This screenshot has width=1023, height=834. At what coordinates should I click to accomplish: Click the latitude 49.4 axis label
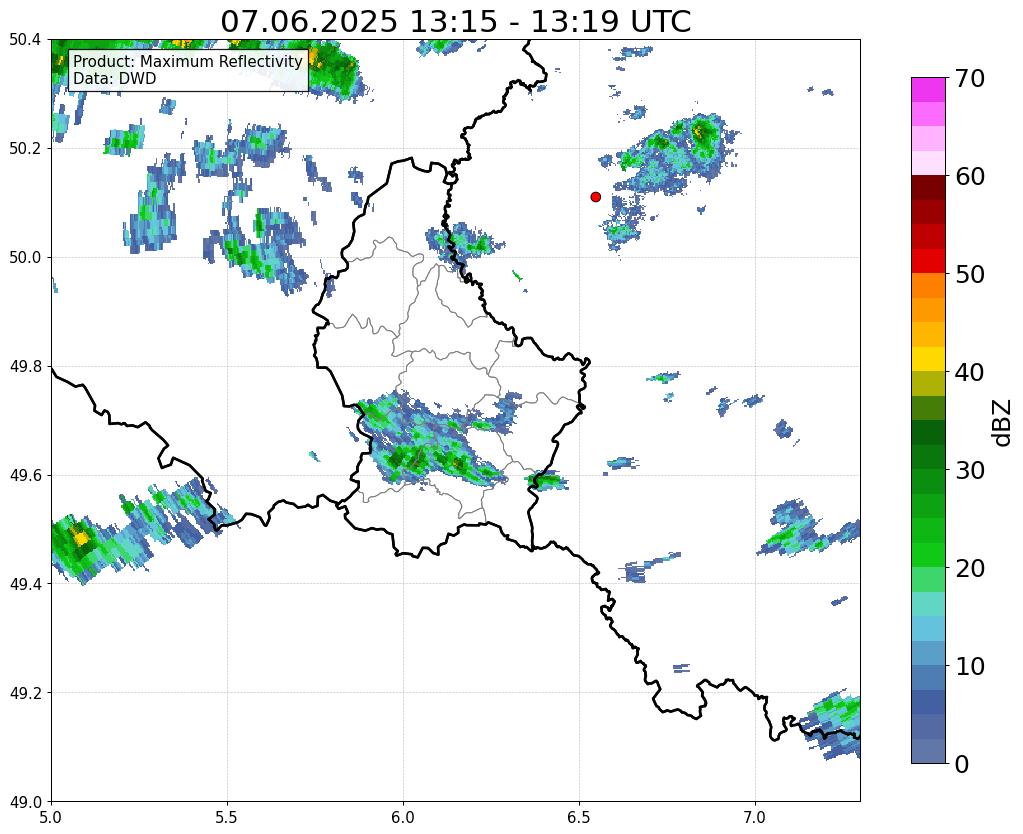coord(25,584)
